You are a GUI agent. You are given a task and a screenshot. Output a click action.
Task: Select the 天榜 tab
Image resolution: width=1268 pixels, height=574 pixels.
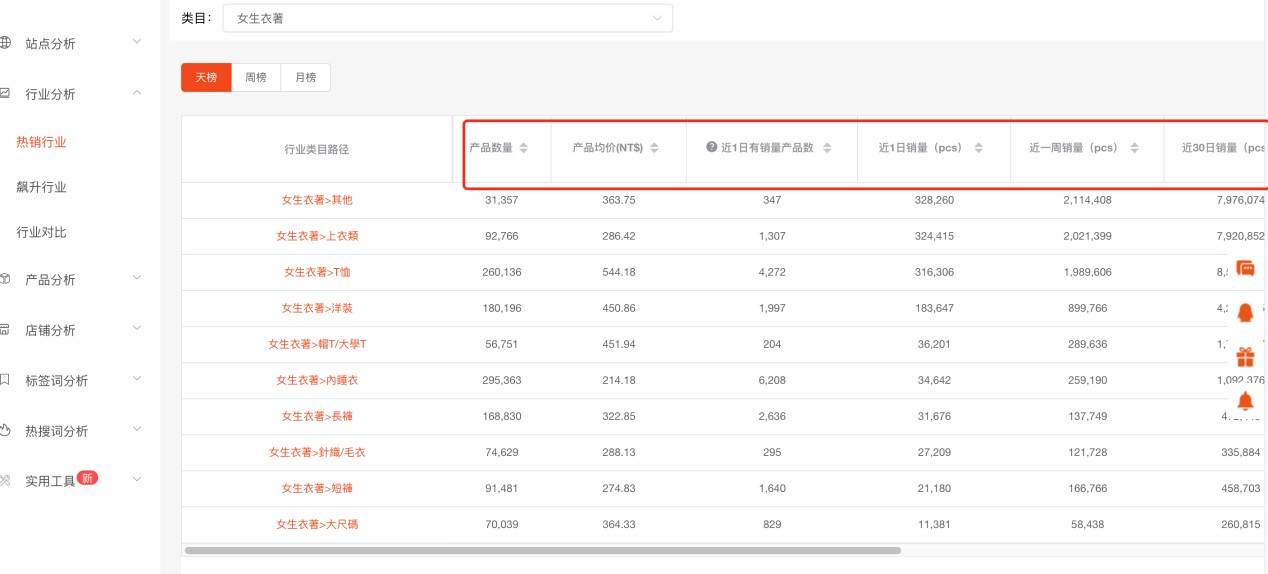(x=206, y=78)
